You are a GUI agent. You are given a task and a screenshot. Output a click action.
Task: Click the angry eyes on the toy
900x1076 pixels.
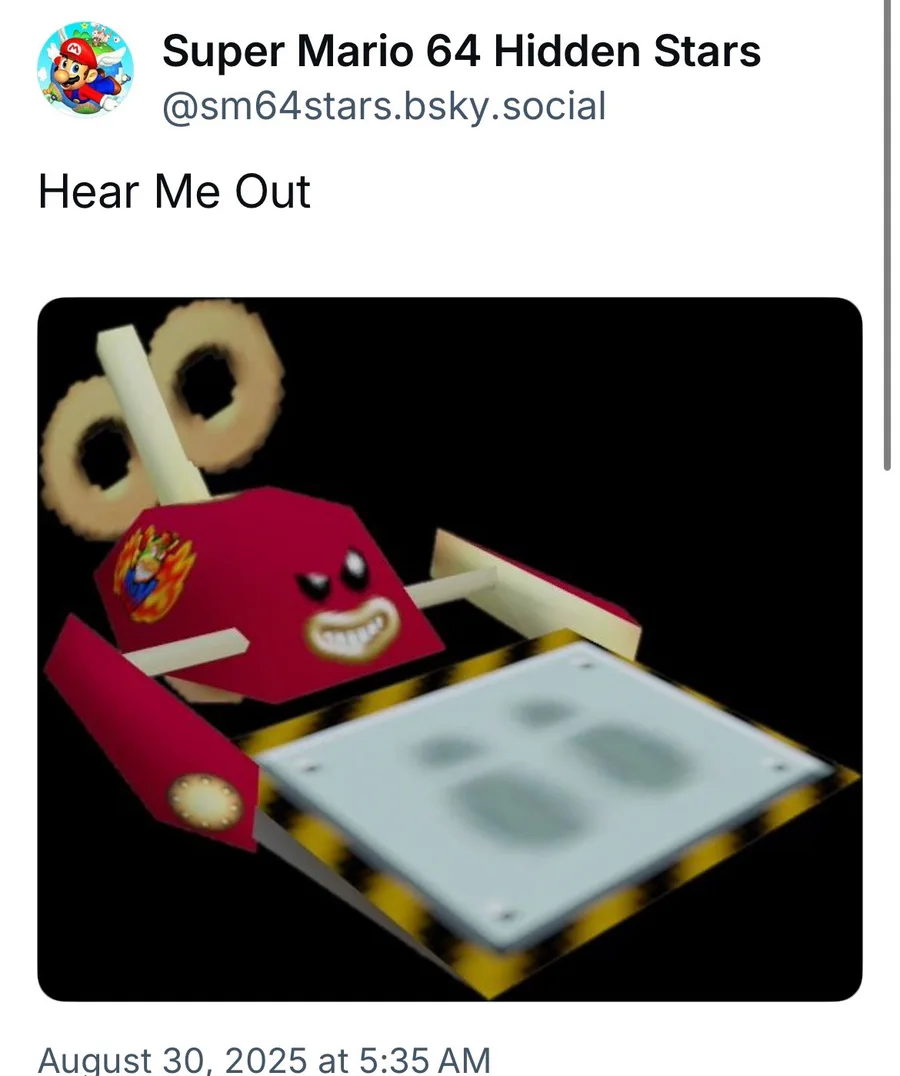click(x=335, y=573)
